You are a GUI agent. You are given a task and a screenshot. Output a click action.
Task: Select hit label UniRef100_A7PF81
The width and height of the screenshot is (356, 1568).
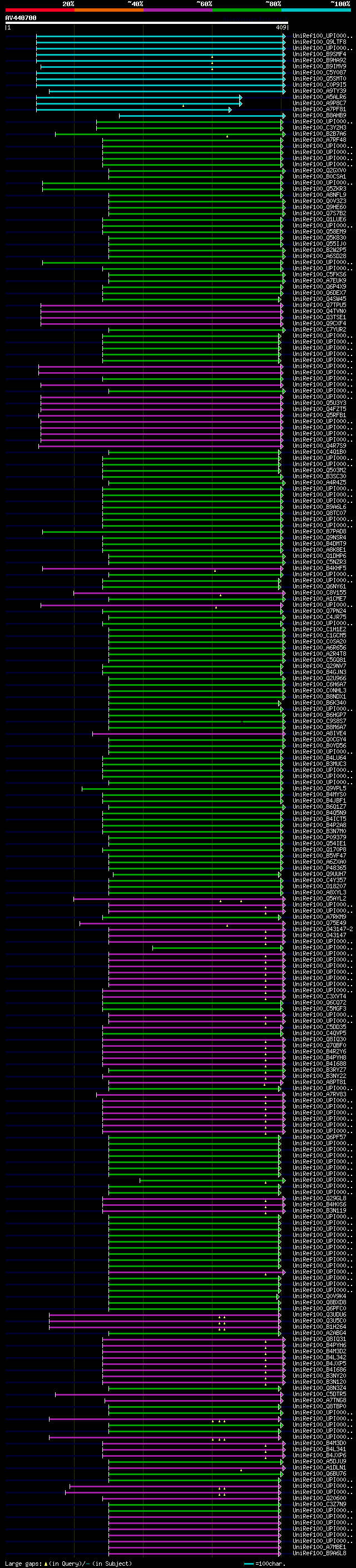click(x=319, y=110)
